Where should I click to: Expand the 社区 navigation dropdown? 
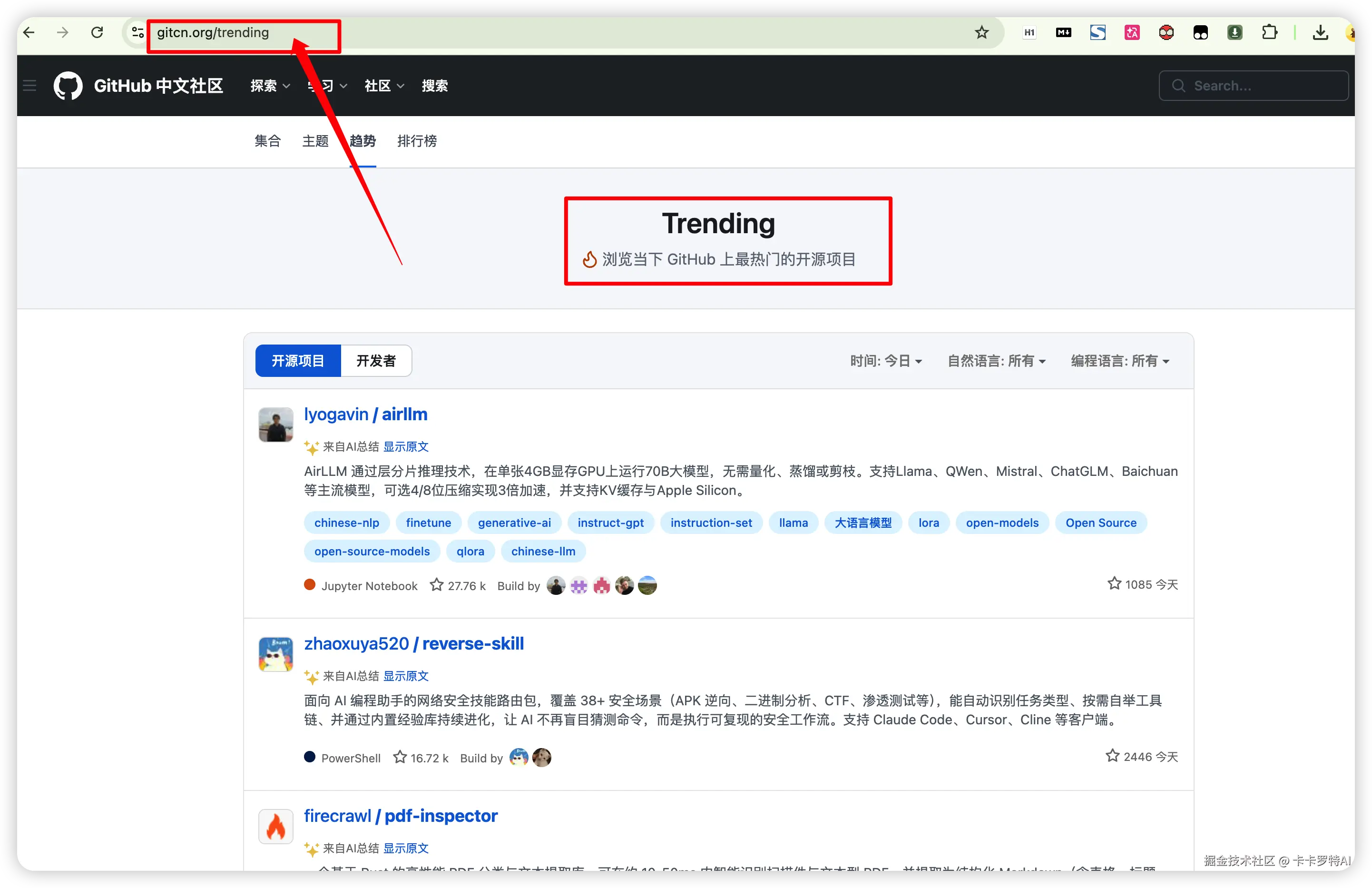(x=384, y=86)
